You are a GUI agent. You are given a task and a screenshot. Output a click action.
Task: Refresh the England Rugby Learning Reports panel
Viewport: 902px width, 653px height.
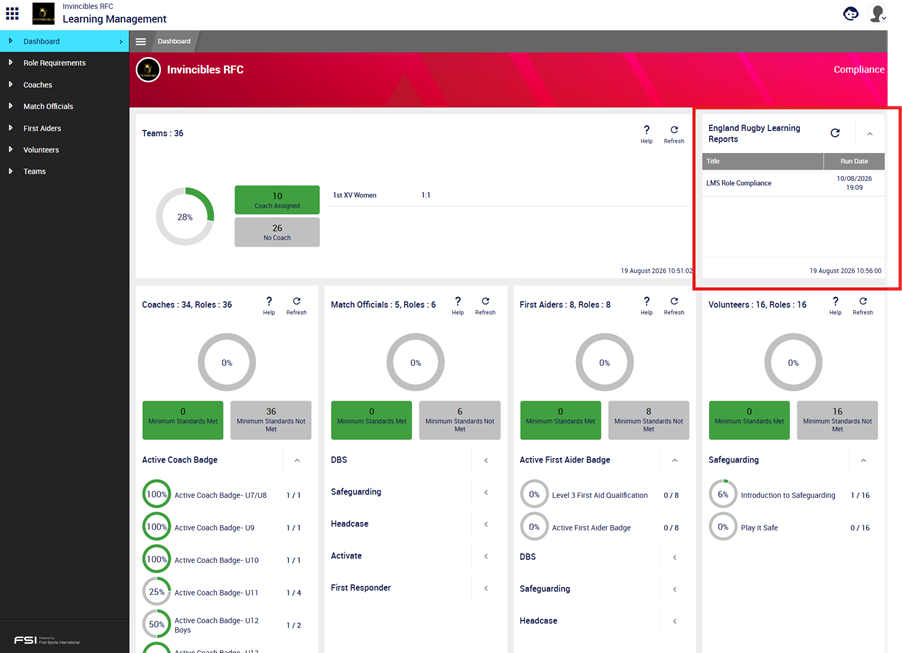coord(835,133)
